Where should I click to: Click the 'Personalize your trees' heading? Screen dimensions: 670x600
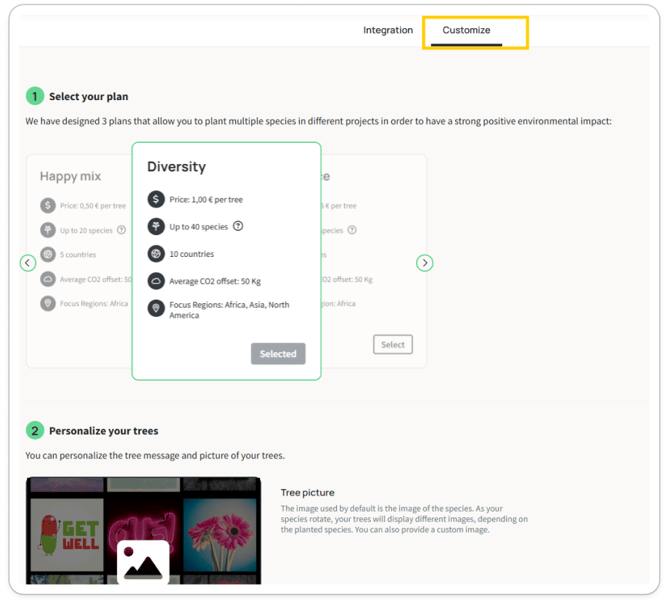(x=103, y=431)
